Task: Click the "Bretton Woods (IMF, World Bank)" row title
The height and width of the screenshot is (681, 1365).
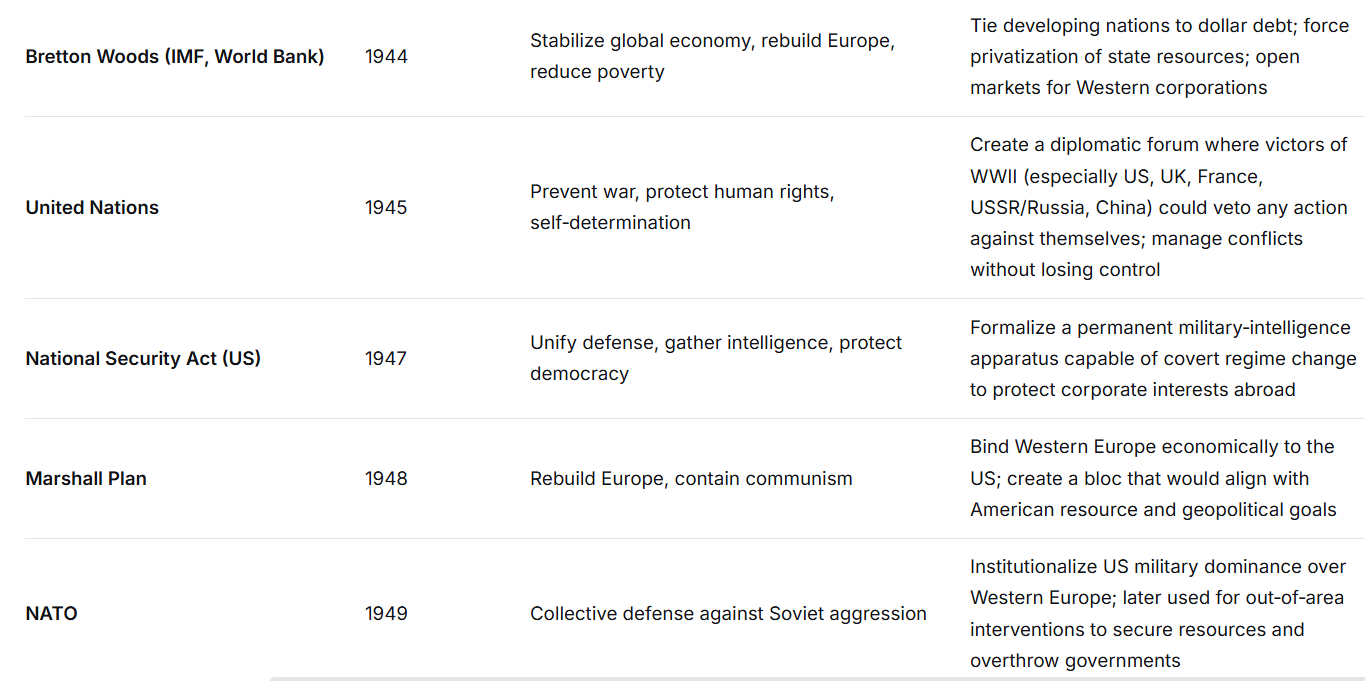Action: 175,57
